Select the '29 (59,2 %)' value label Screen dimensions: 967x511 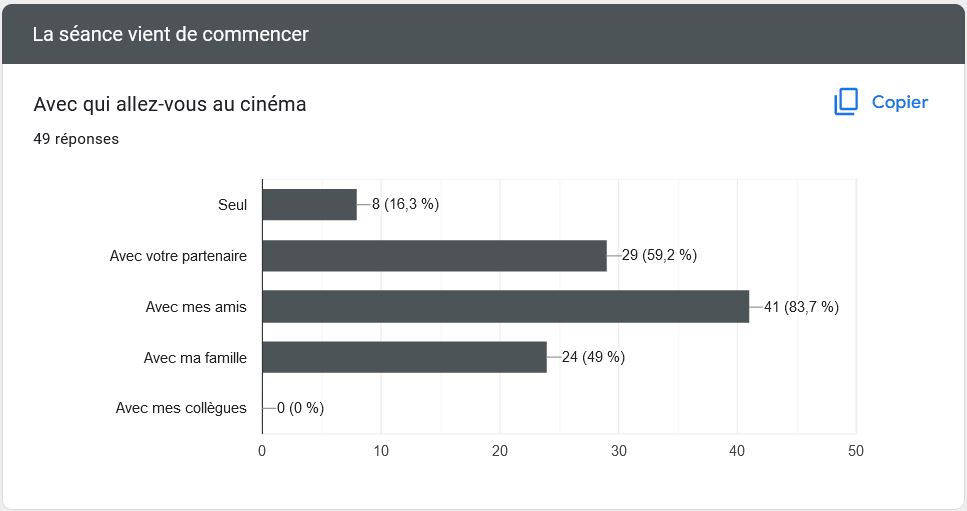[659, 255]
